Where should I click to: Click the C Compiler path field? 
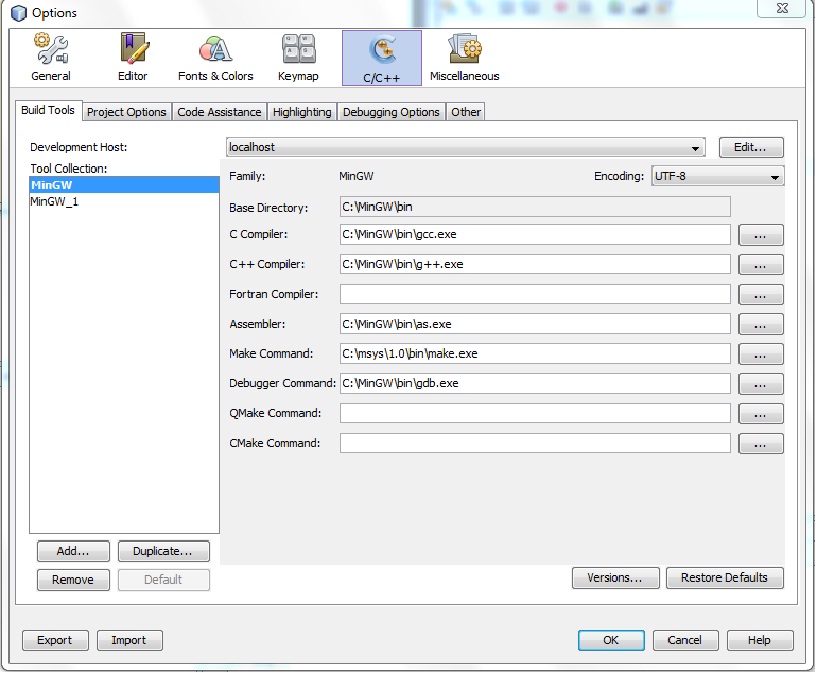tap(535, 234)
